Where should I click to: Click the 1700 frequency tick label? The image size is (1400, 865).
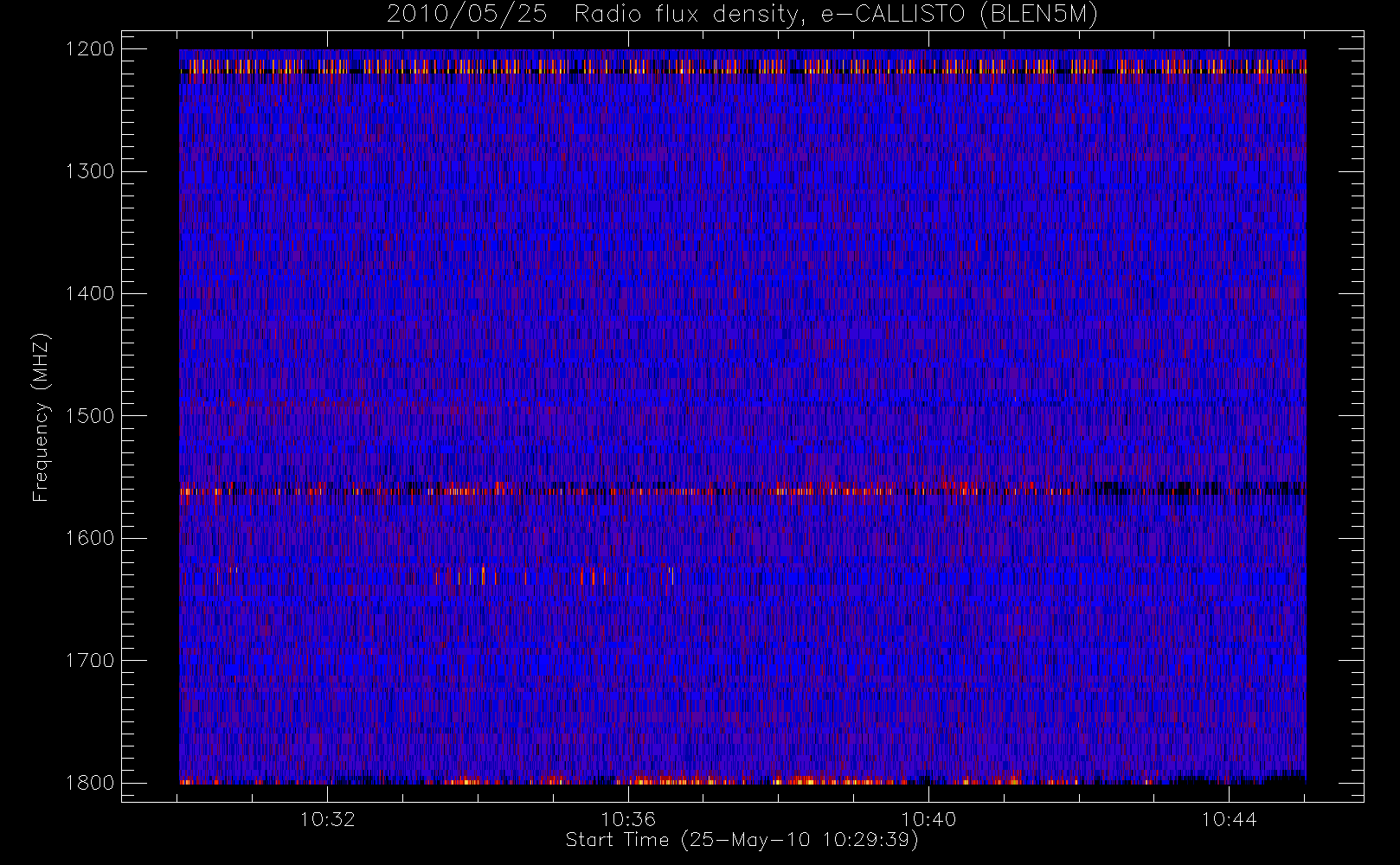(90, 661)
